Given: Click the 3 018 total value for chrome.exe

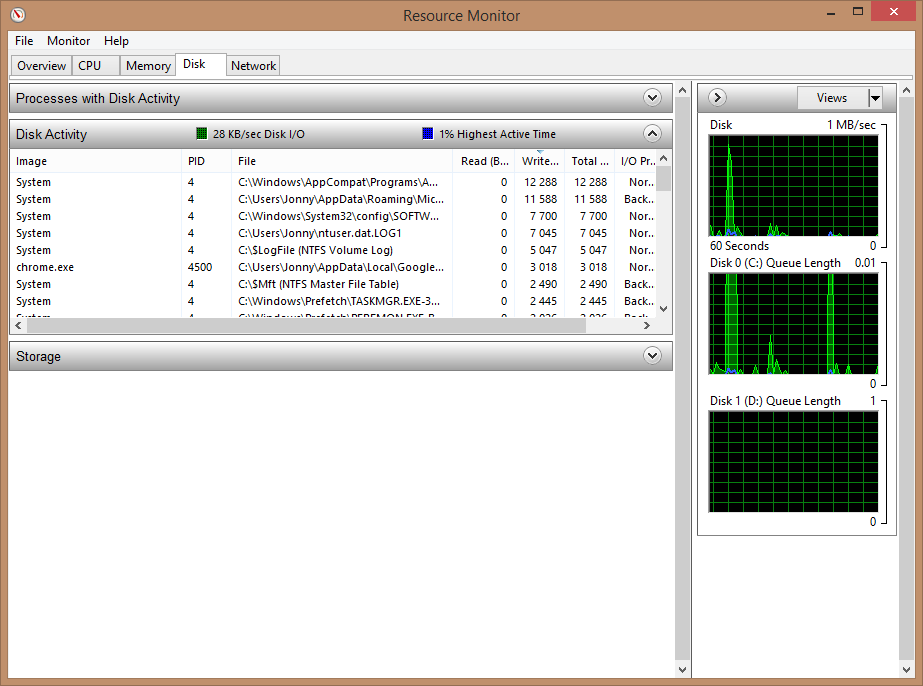Looking at the screenshot, I should pyautogui.click(x=593, y=267).
